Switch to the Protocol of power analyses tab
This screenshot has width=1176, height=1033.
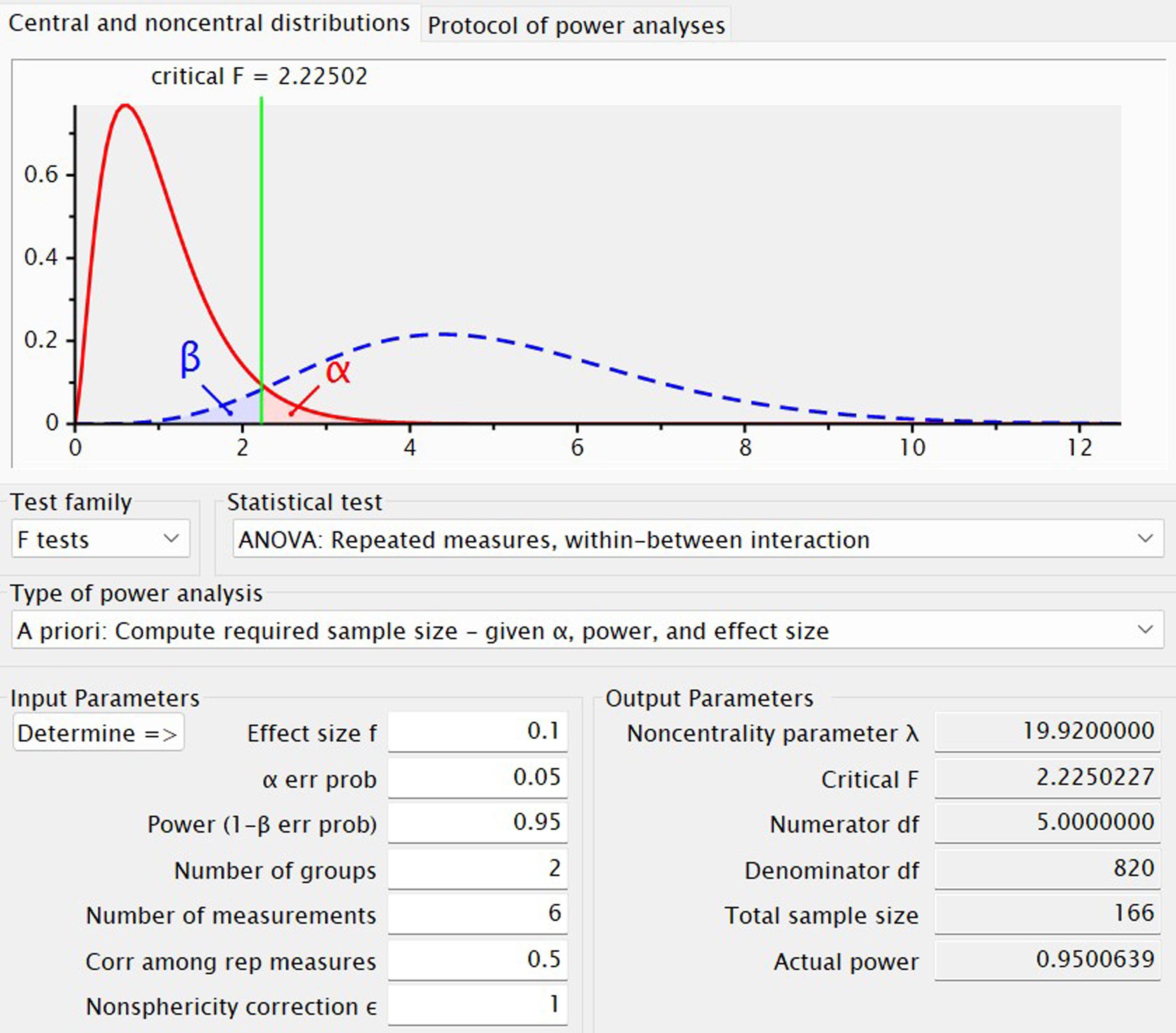[575, 24]
